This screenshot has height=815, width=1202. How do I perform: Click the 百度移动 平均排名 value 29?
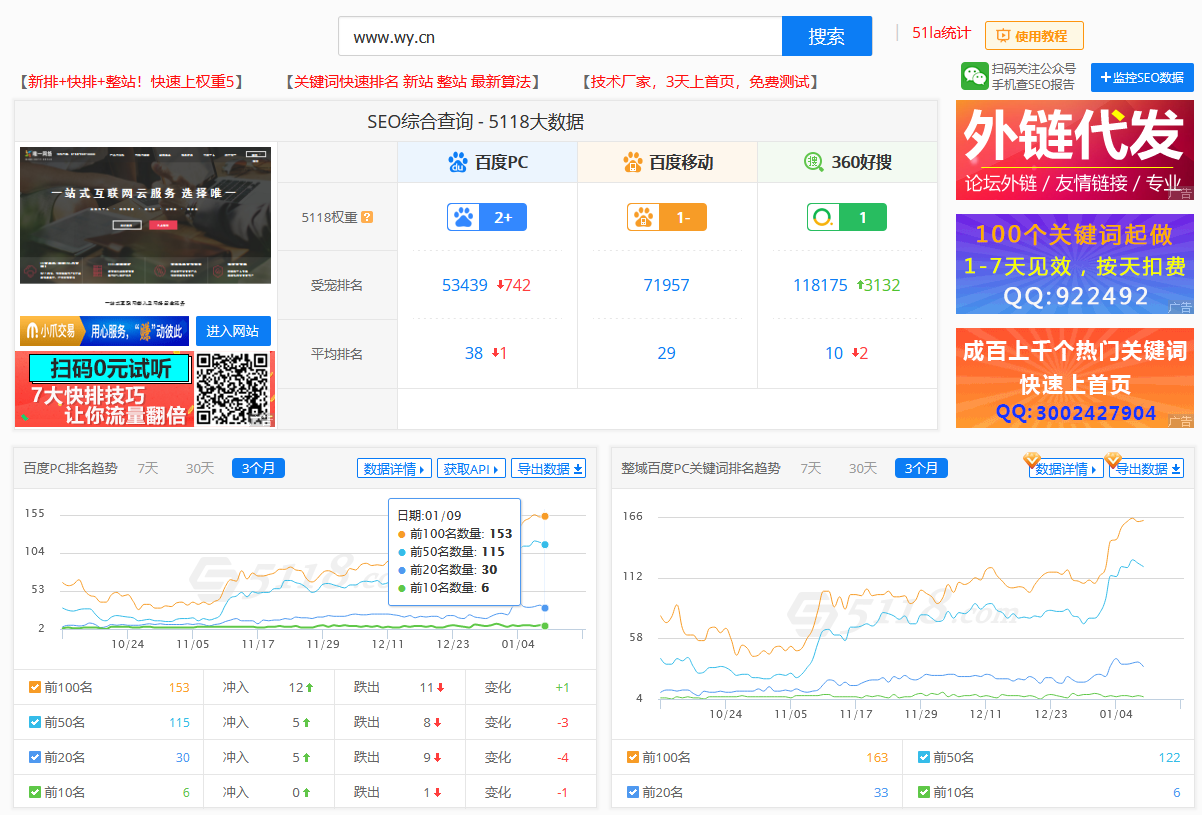[667, 353]
